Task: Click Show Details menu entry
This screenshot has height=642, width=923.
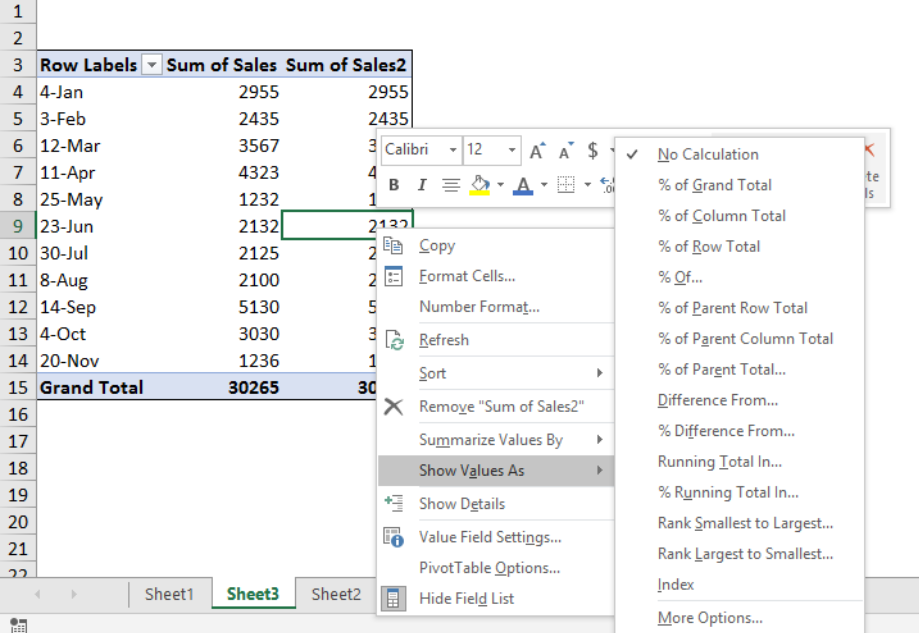Action: [x=496, y=504]
